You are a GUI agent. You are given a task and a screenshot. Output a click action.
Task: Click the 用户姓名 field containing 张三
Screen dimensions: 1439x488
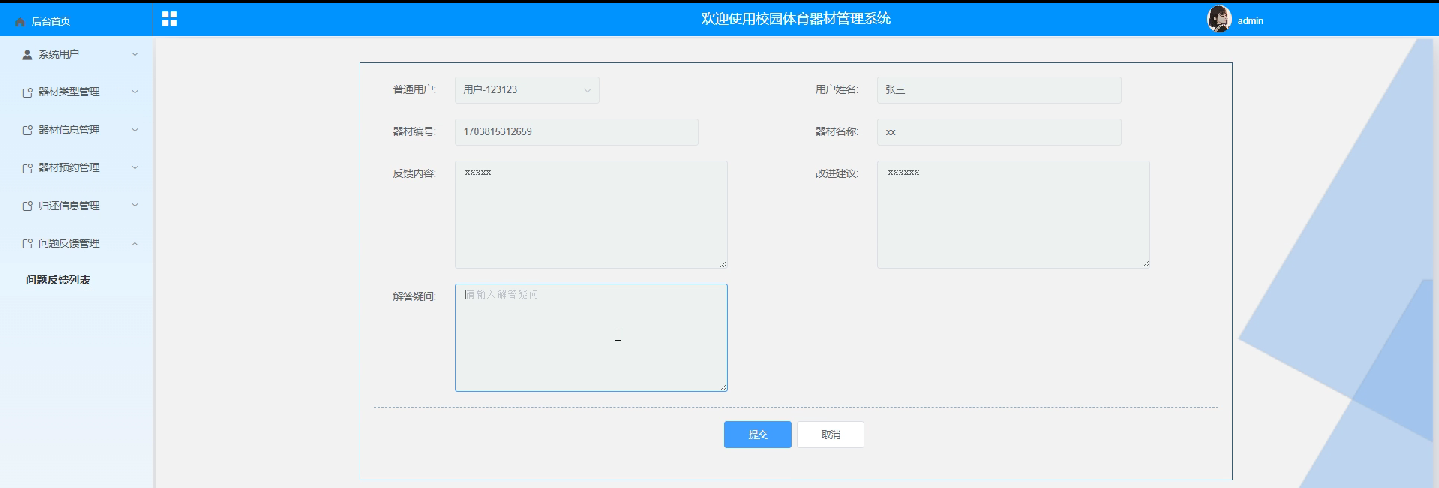pyautogui.click(x=999, y=90)
